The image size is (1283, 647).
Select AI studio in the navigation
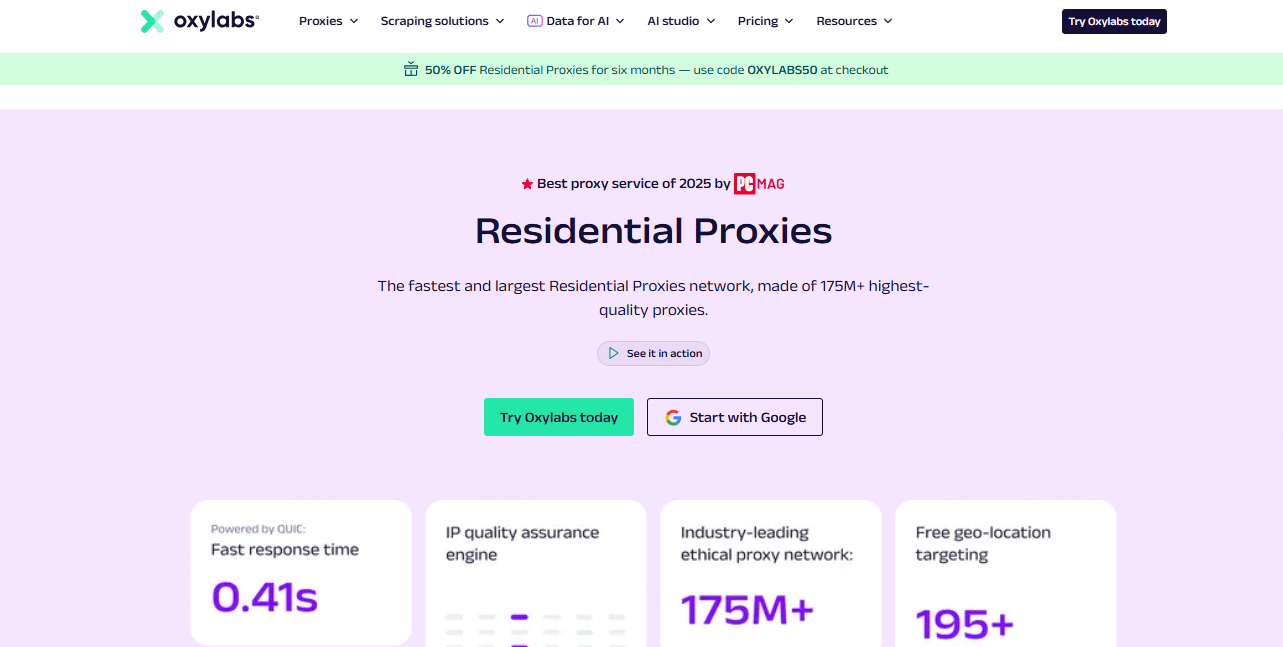(x=680, y=20)
